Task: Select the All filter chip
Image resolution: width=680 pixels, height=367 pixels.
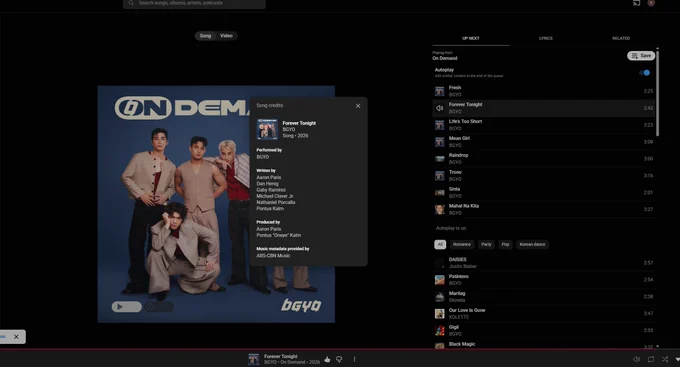Action: click(x=440, y=245)
